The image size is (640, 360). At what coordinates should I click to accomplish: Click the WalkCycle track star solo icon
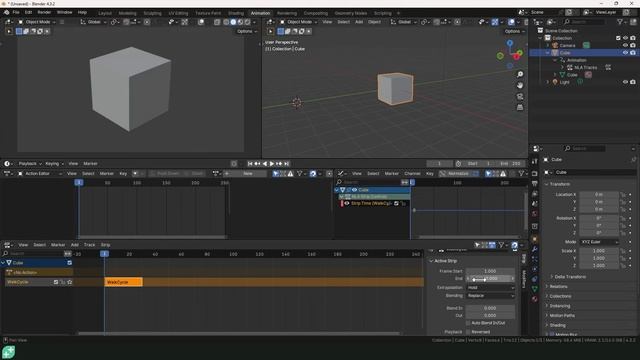coord(70,282)
